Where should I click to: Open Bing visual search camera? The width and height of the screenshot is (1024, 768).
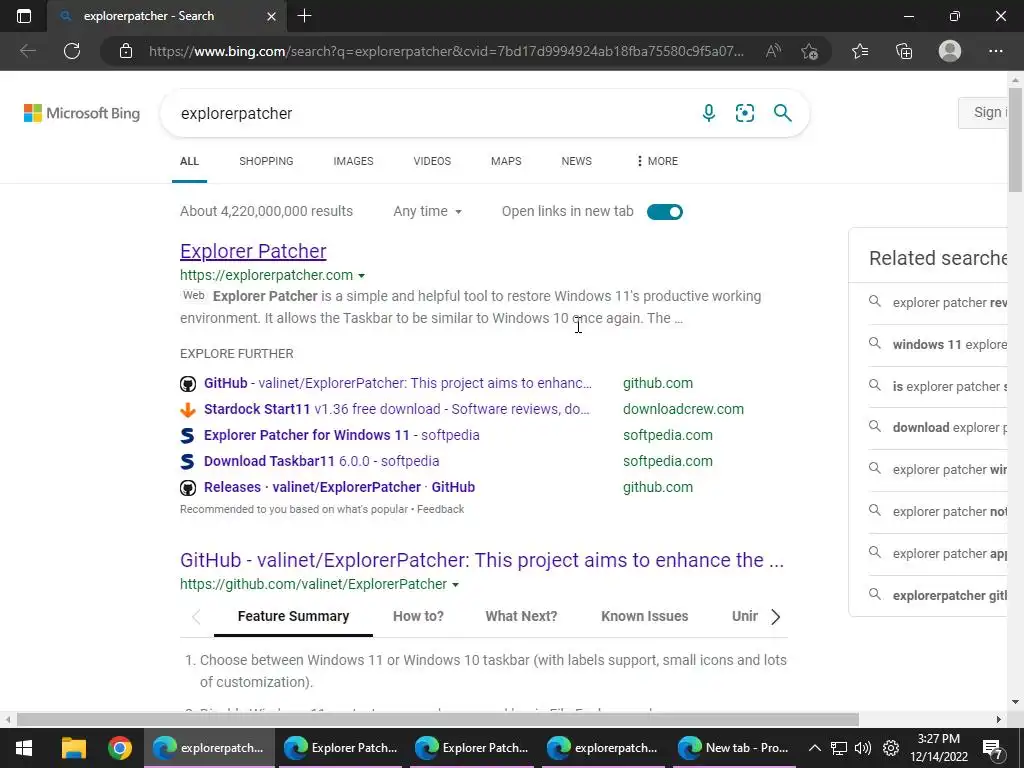tap(744, 113)
